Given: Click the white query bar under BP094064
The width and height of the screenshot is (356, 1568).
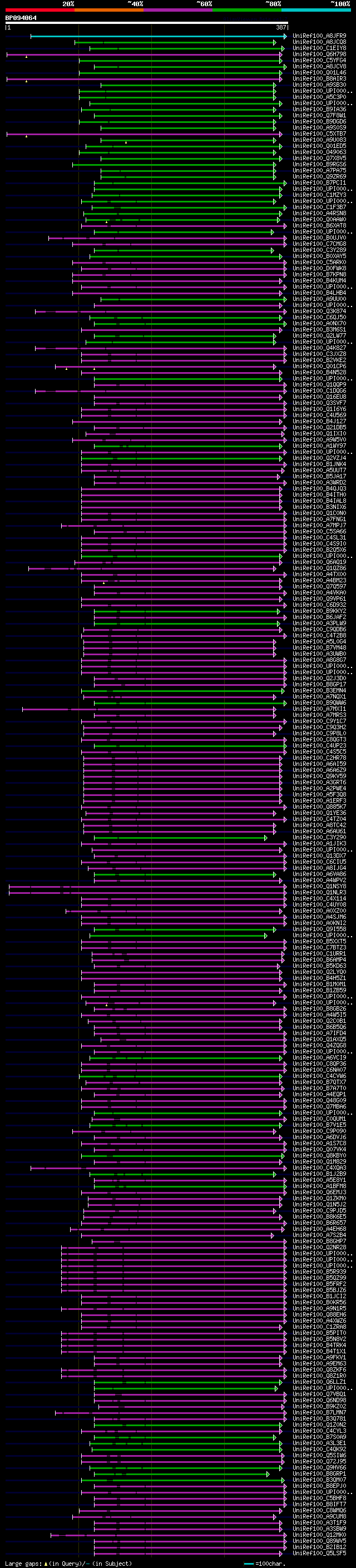Looking at the screenshot, I should [x=147, y=23].
